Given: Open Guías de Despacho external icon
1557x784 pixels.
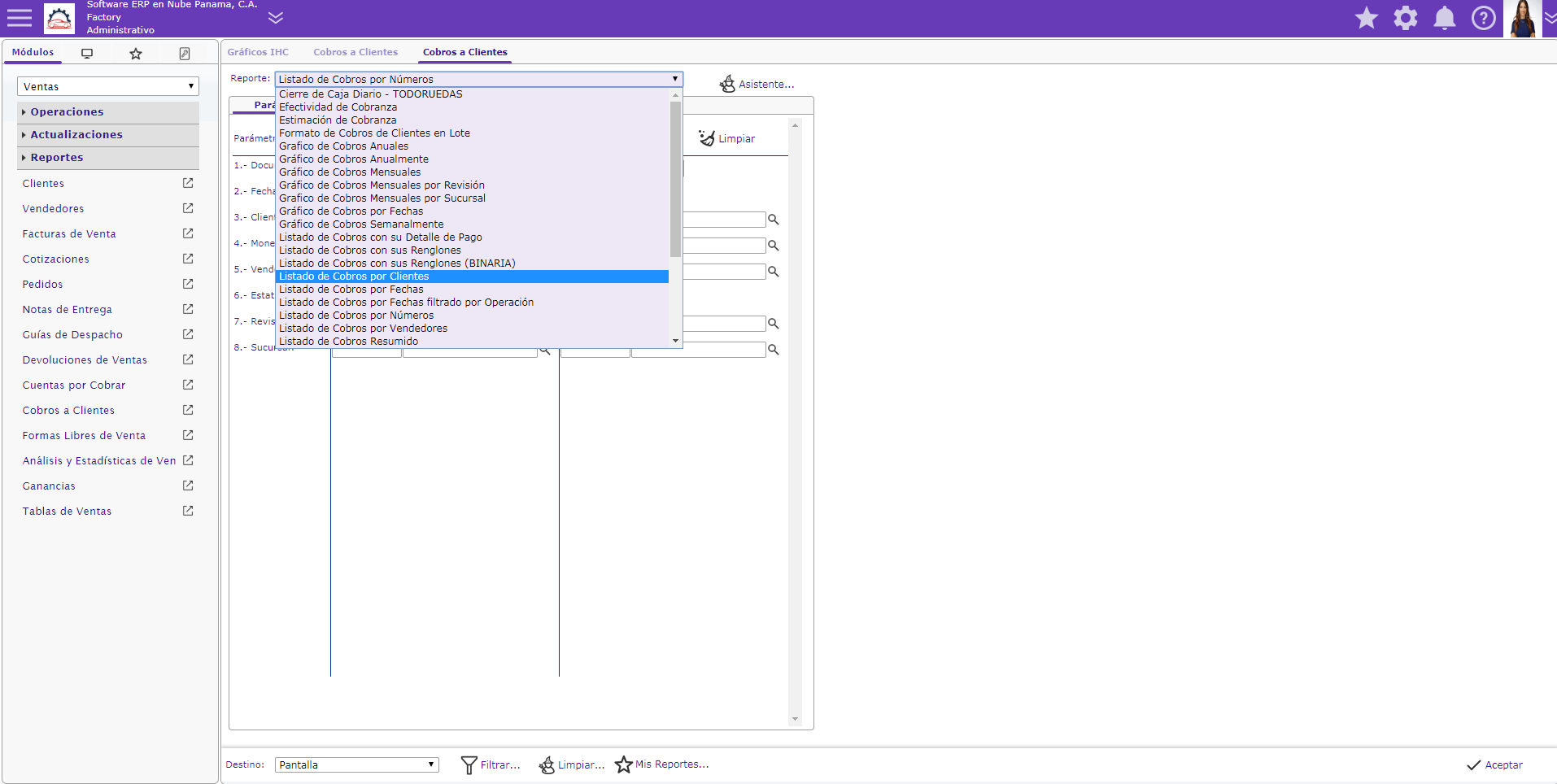Looking at the screenshot, I should click(188, 334).
